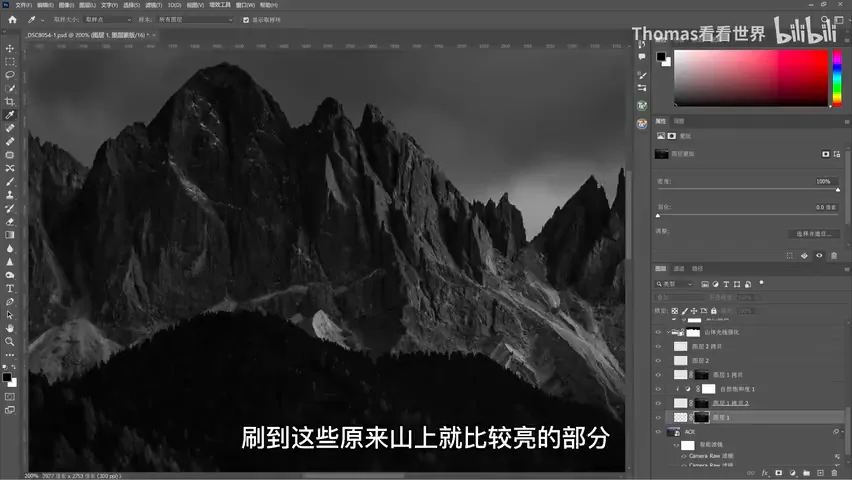This screenshot has width=852, height=480.
Task: Select the Rectangular Marquee tool
Action: (10, 61)
